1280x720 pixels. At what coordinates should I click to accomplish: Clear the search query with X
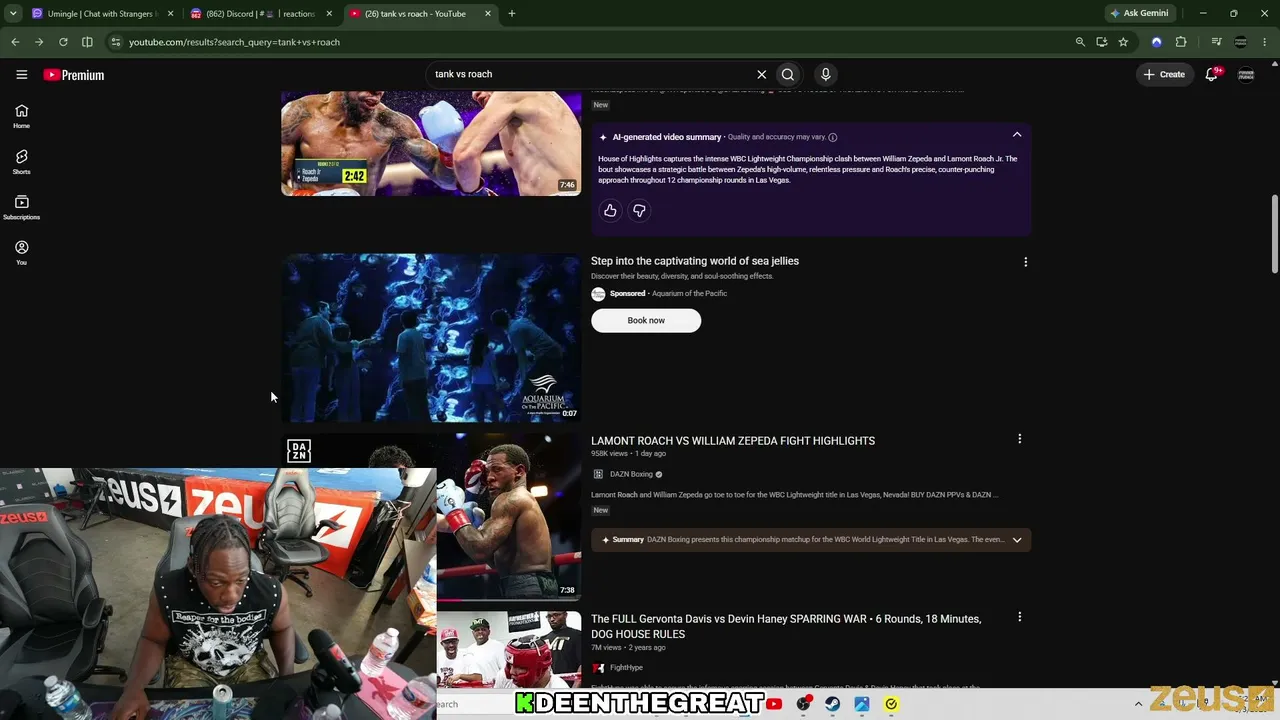point(761,74)
